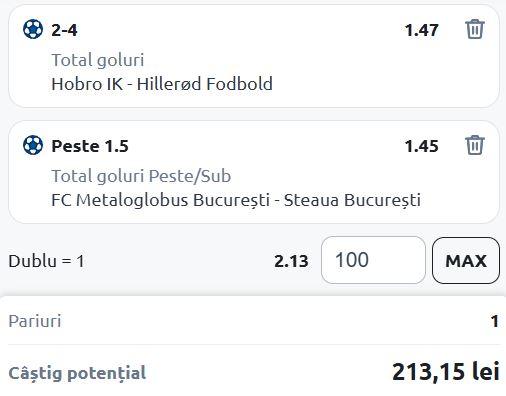Click the 213,15 lei potential winnings amount

446,372
